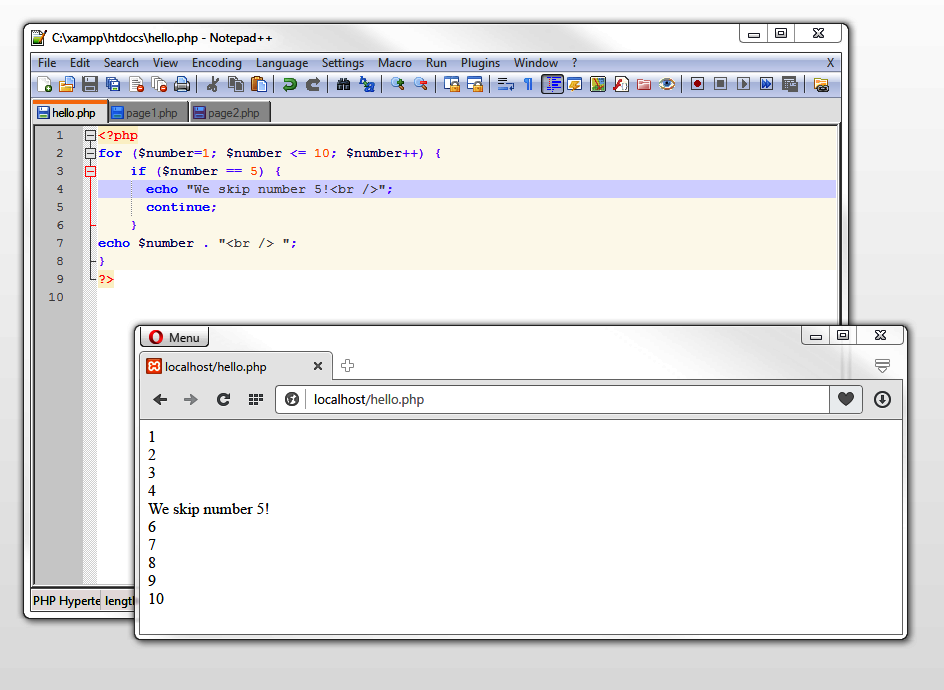Create a new file in Notepad++
Viewport: 944px width, 690px height.
click(44, 84)
